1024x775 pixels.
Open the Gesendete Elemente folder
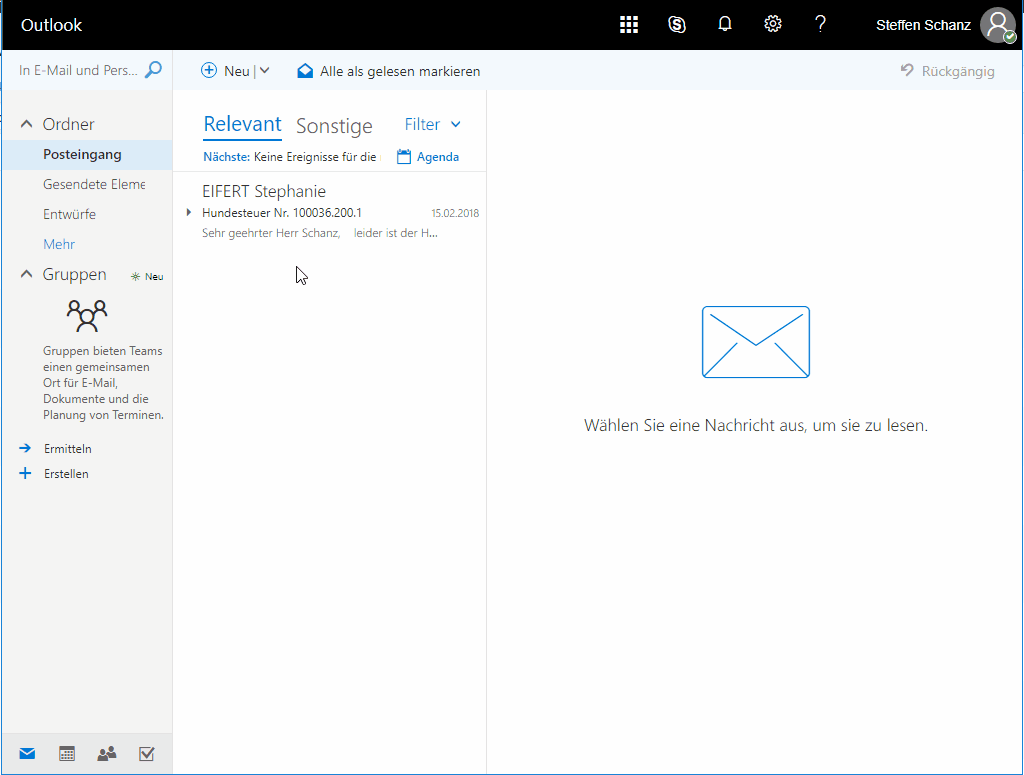coord(88,184)
